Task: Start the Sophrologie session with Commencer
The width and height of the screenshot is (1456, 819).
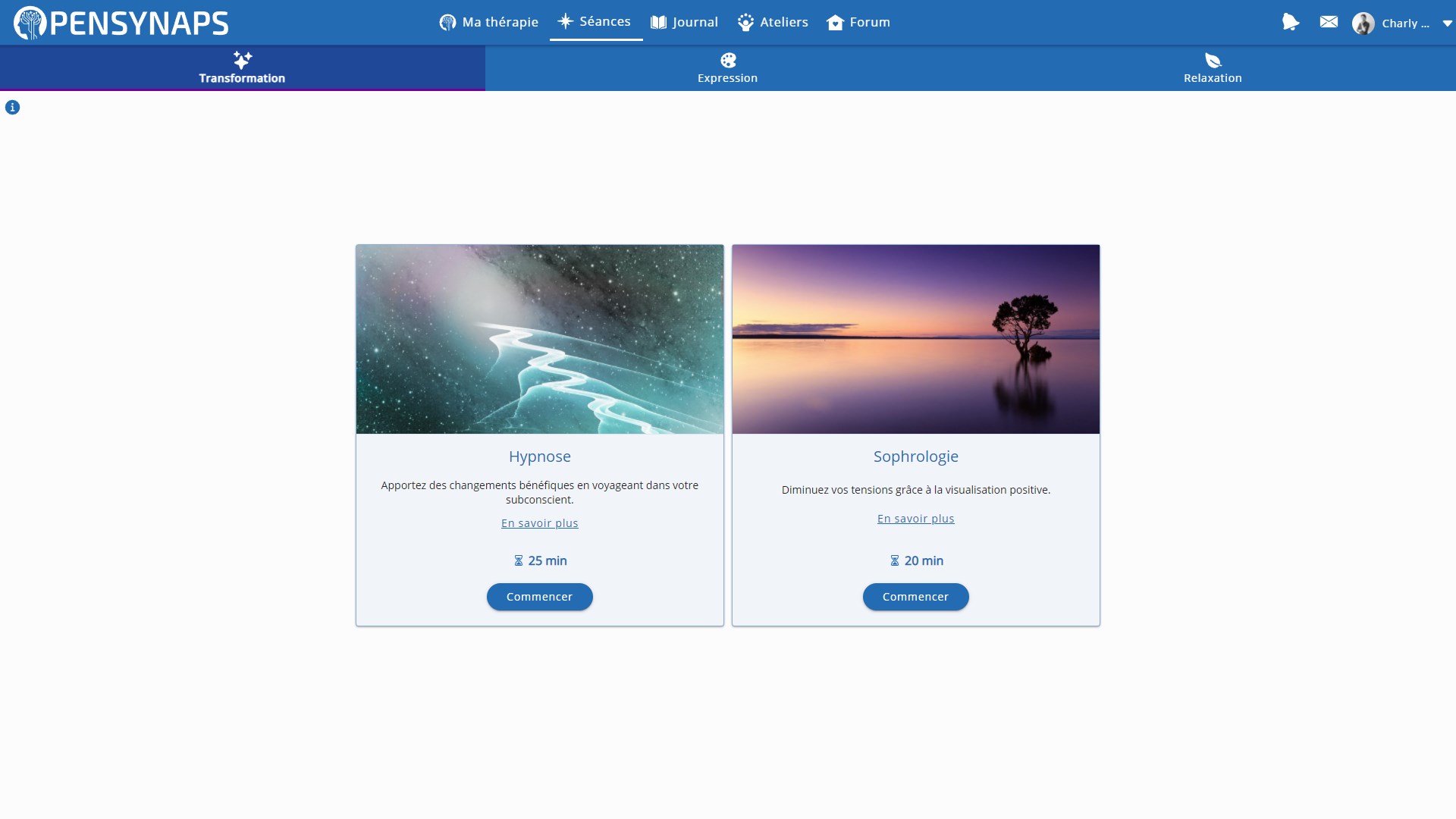Action: [x=915, y=597]
